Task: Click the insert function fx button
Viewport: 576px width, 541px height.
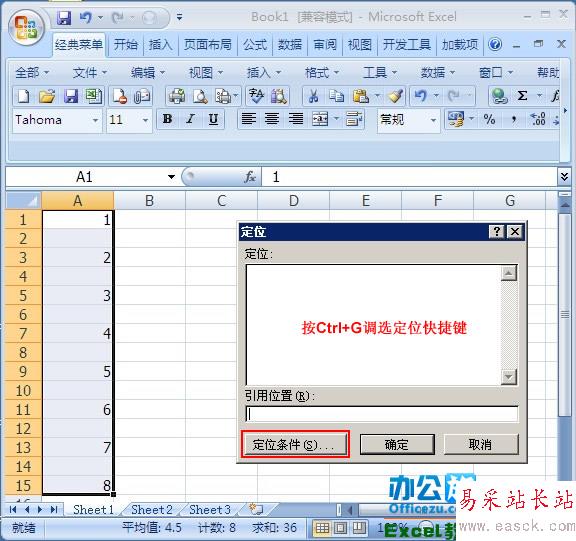Action: 250,177
